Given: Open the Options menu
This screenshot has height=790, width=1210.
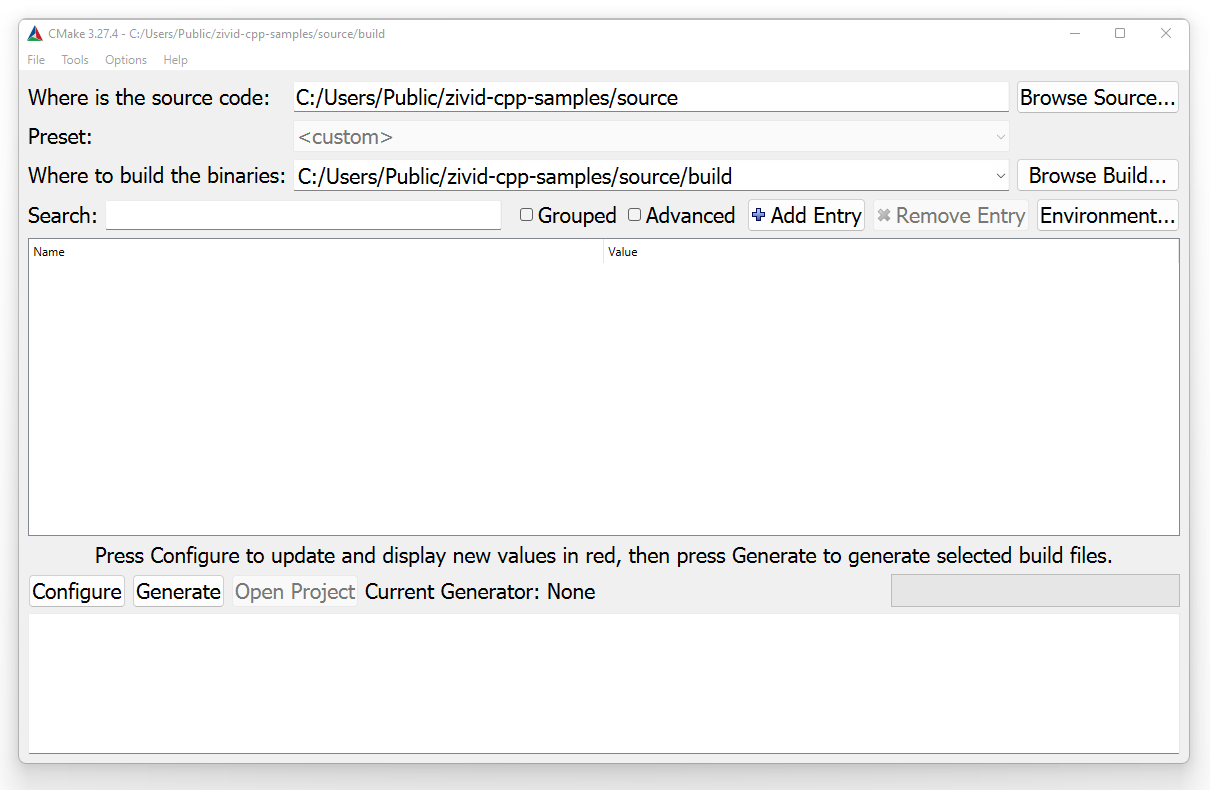Looking at the screenshot, I should [126, 60].
